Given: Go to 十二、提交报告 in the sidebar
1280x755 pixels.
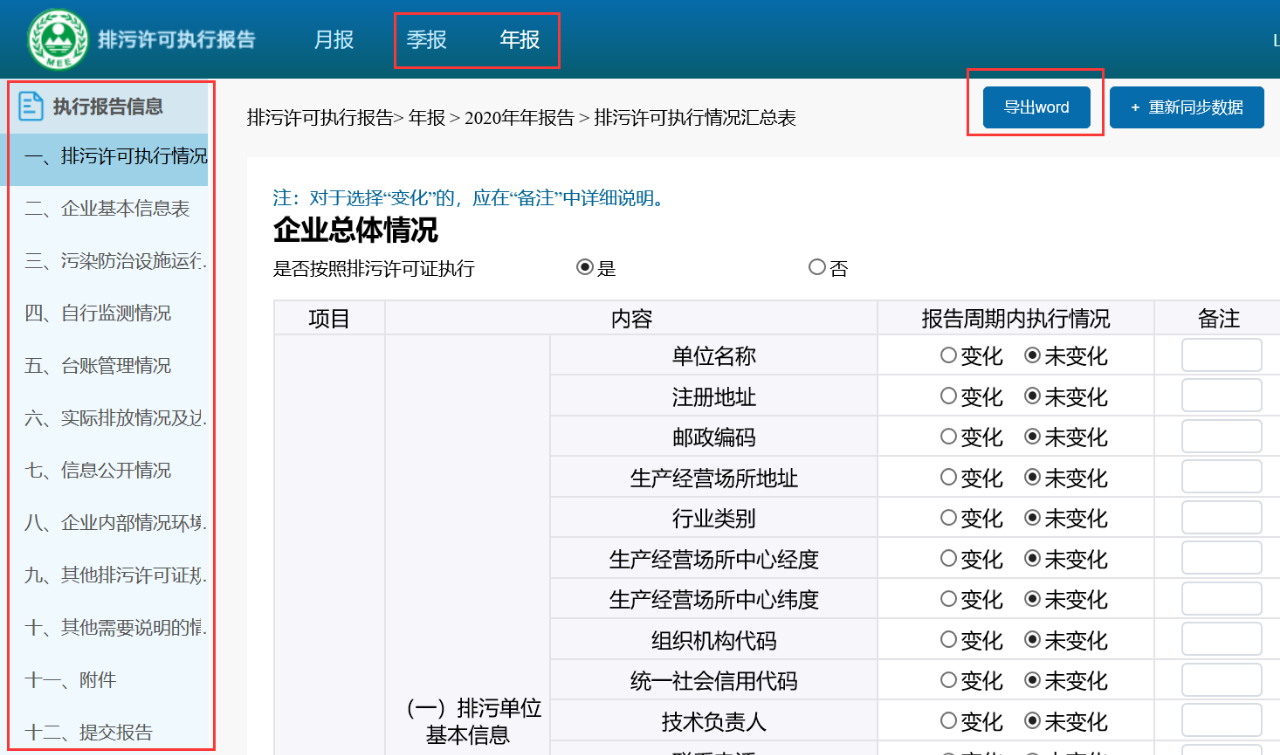Looking at the screenshot, I should pyautogui.click(x=95, y=731).
